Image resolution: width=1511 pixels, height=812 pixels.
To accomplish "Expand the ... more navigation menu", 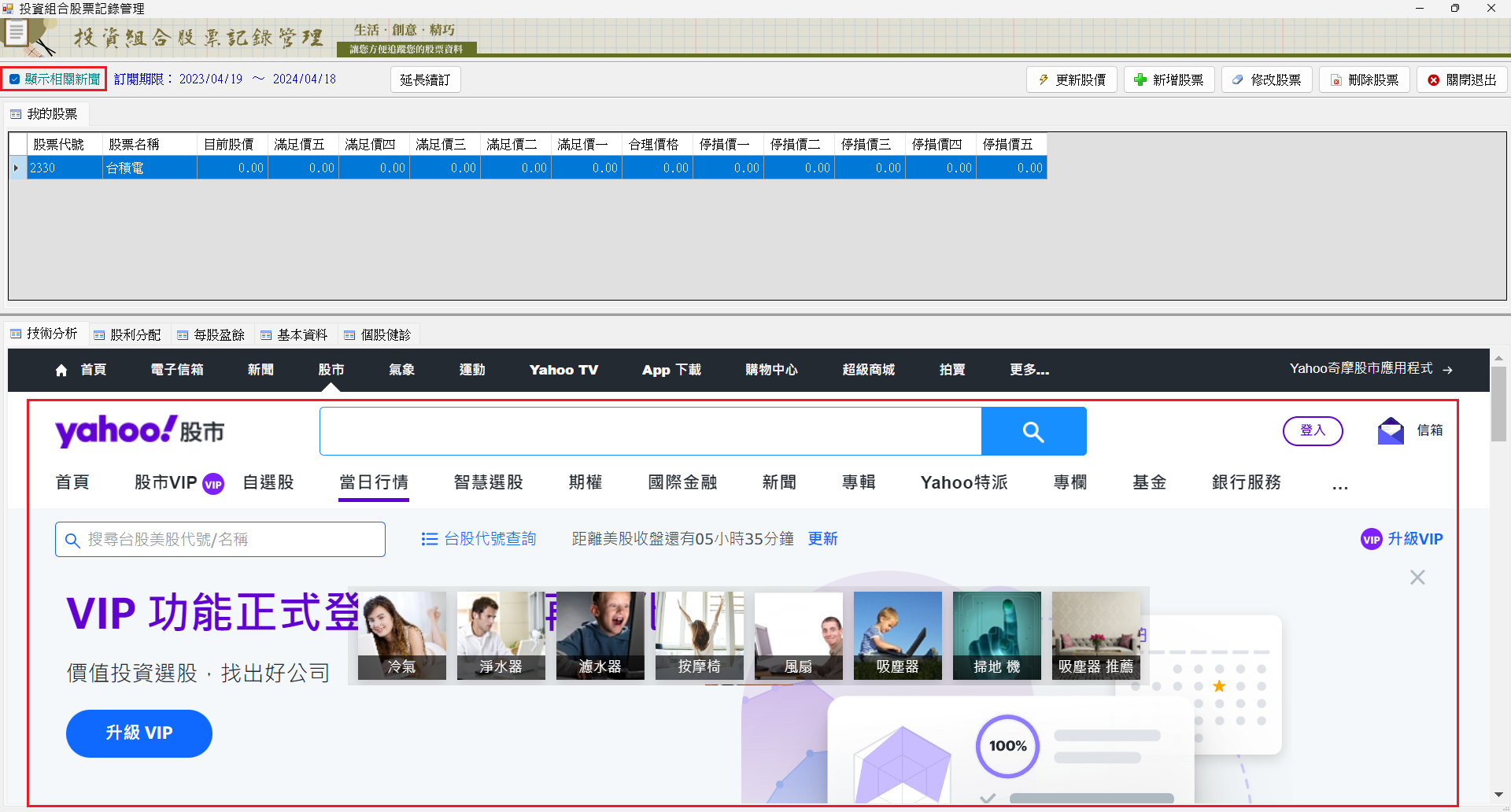I will click(1340, 485).
